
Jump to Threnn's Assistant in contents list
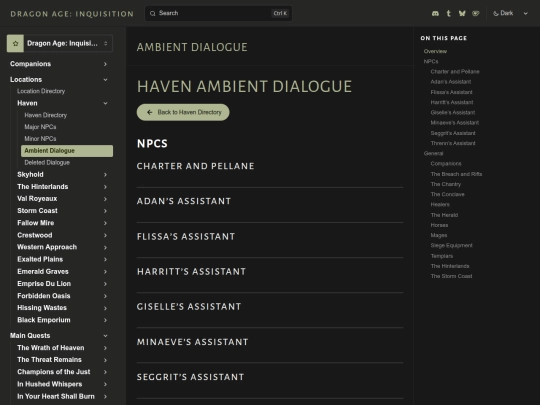(453, 143)
